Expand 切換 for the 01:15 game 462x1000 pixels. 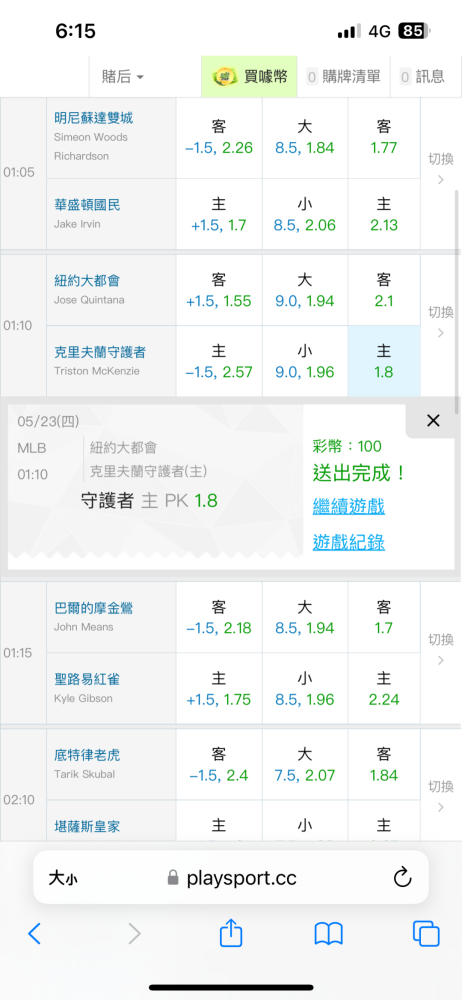440,649
